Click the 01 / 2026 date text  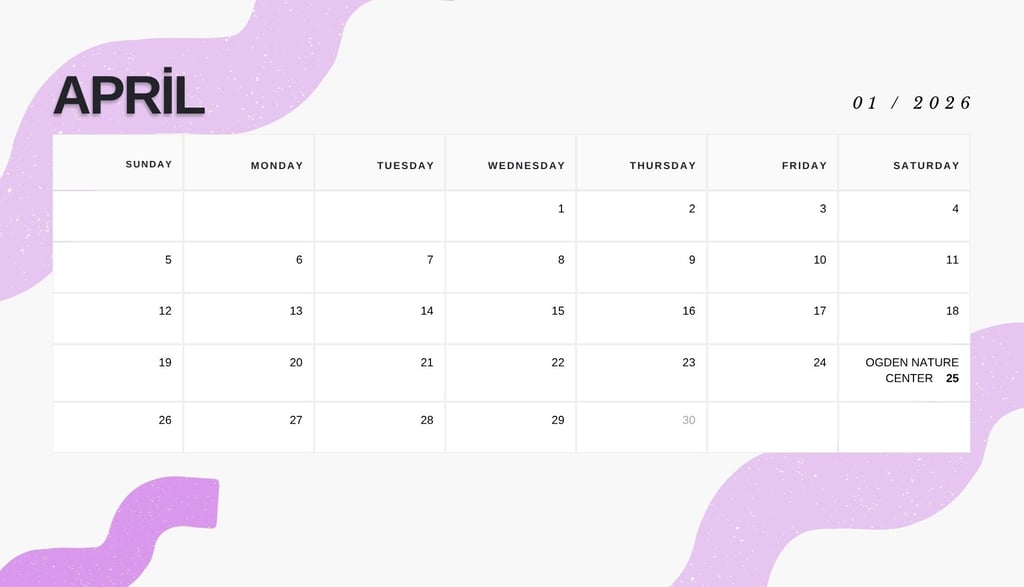pos(912,103)
